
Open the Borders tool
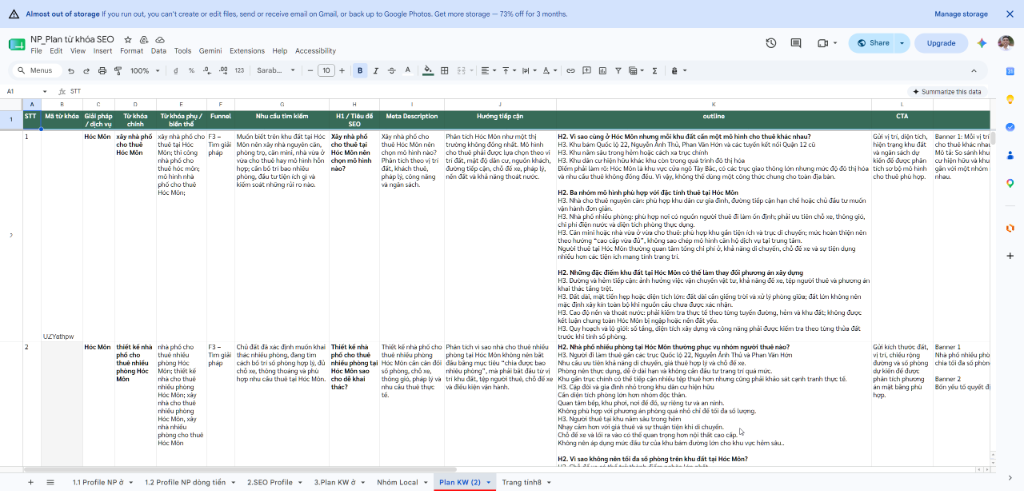tap(445, 71)
